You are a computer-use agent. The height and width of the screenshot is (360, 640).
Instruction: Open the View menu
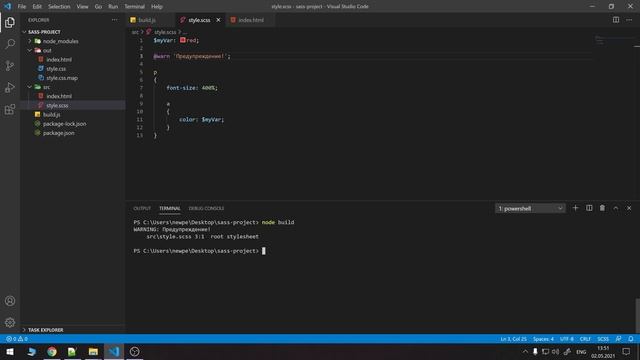pos(82,7)
